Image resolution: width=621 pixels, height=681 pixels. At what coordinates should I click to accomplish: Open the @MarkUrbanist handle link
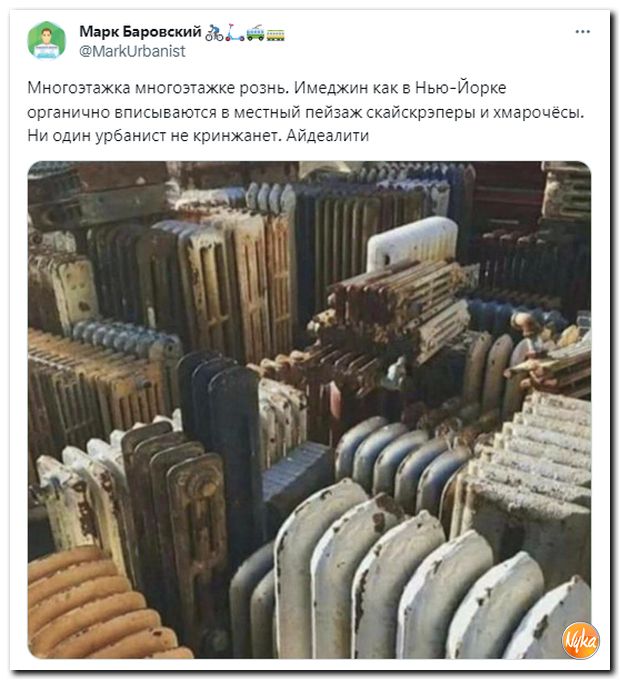[x=132, y=51]
